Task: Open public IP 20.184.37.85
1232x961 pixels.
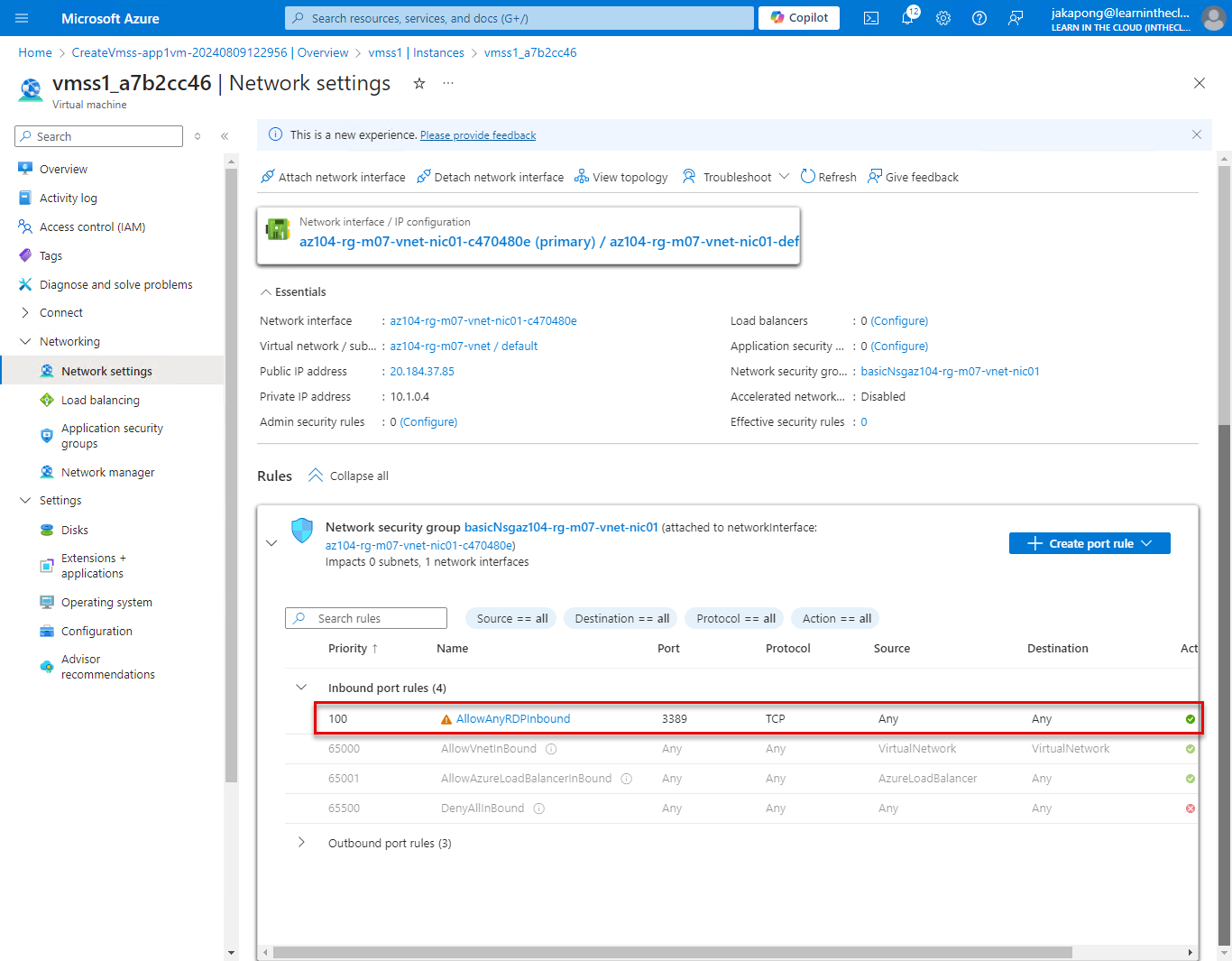Action: [x=422, y=371]
